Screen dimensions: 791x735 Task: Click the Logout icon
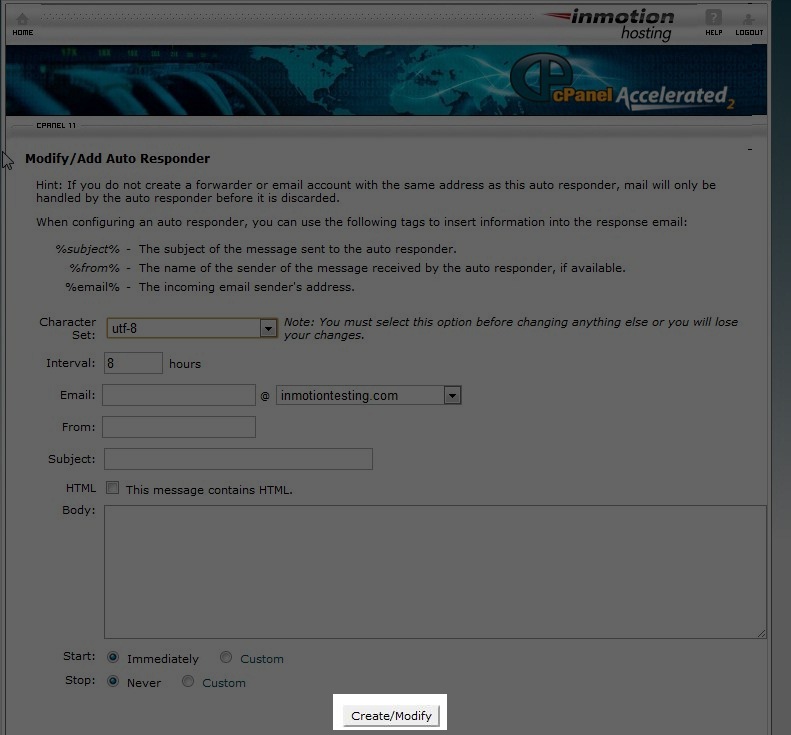[749, 19]
